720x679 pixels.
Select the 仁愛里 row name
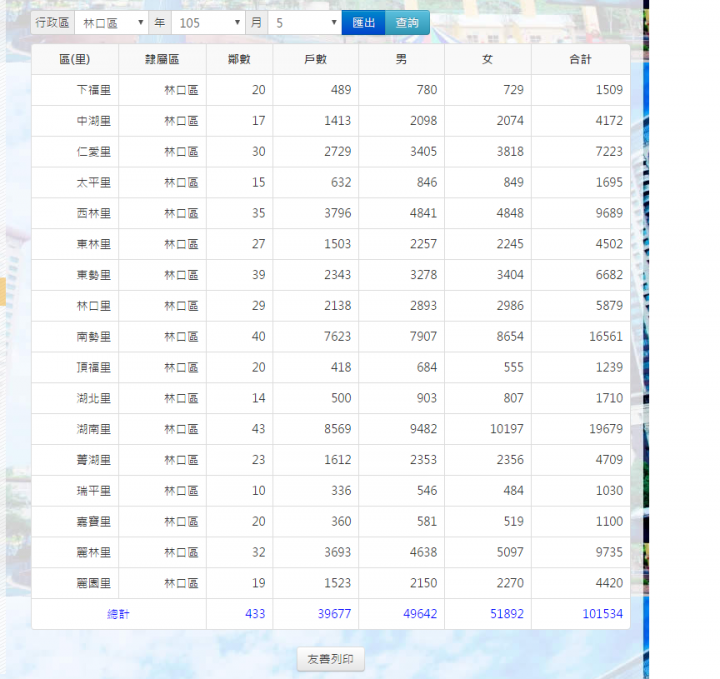(x=94, y=152)
